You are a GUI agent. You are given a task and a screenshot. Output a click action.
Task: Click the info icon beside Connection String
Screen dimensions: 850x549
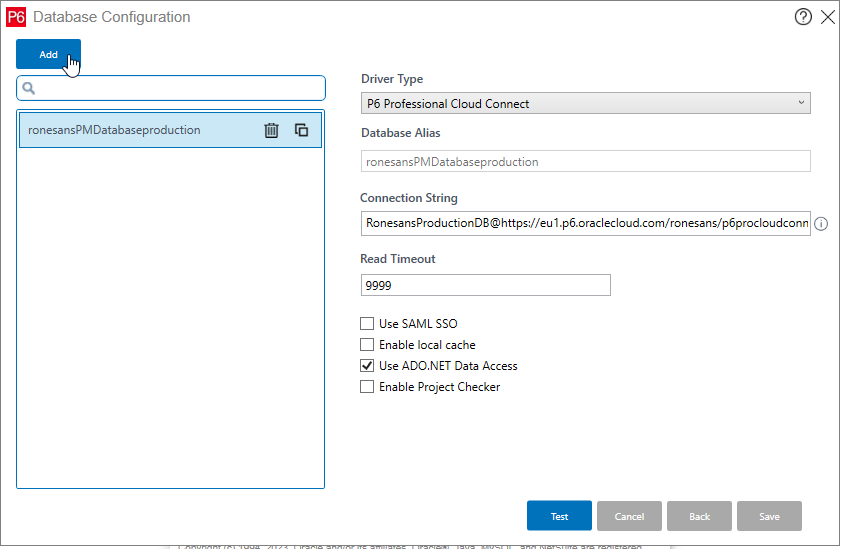(x=821, y=224)
